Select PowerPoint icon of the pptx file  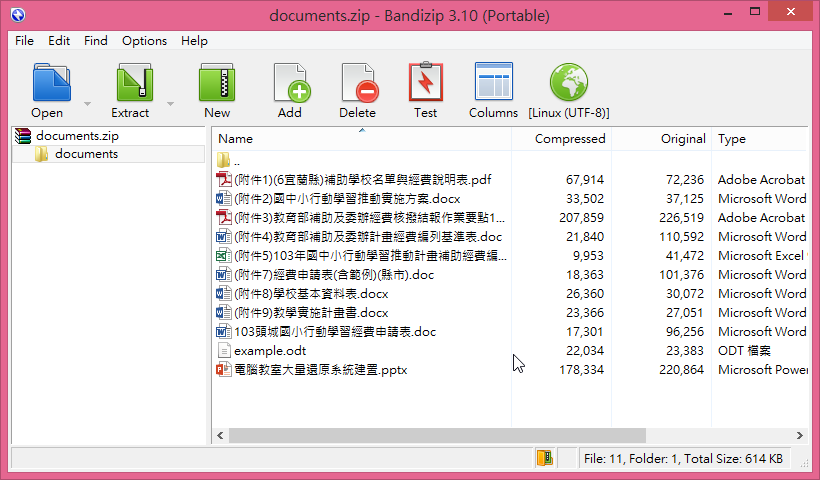pyautogui.click(x=224, y=370)
